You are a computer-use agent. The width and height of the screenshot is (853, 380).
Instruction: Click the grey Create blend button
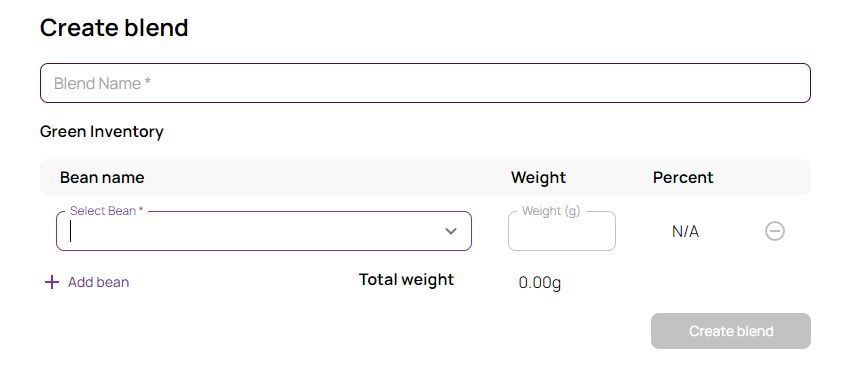coord(731,331)
